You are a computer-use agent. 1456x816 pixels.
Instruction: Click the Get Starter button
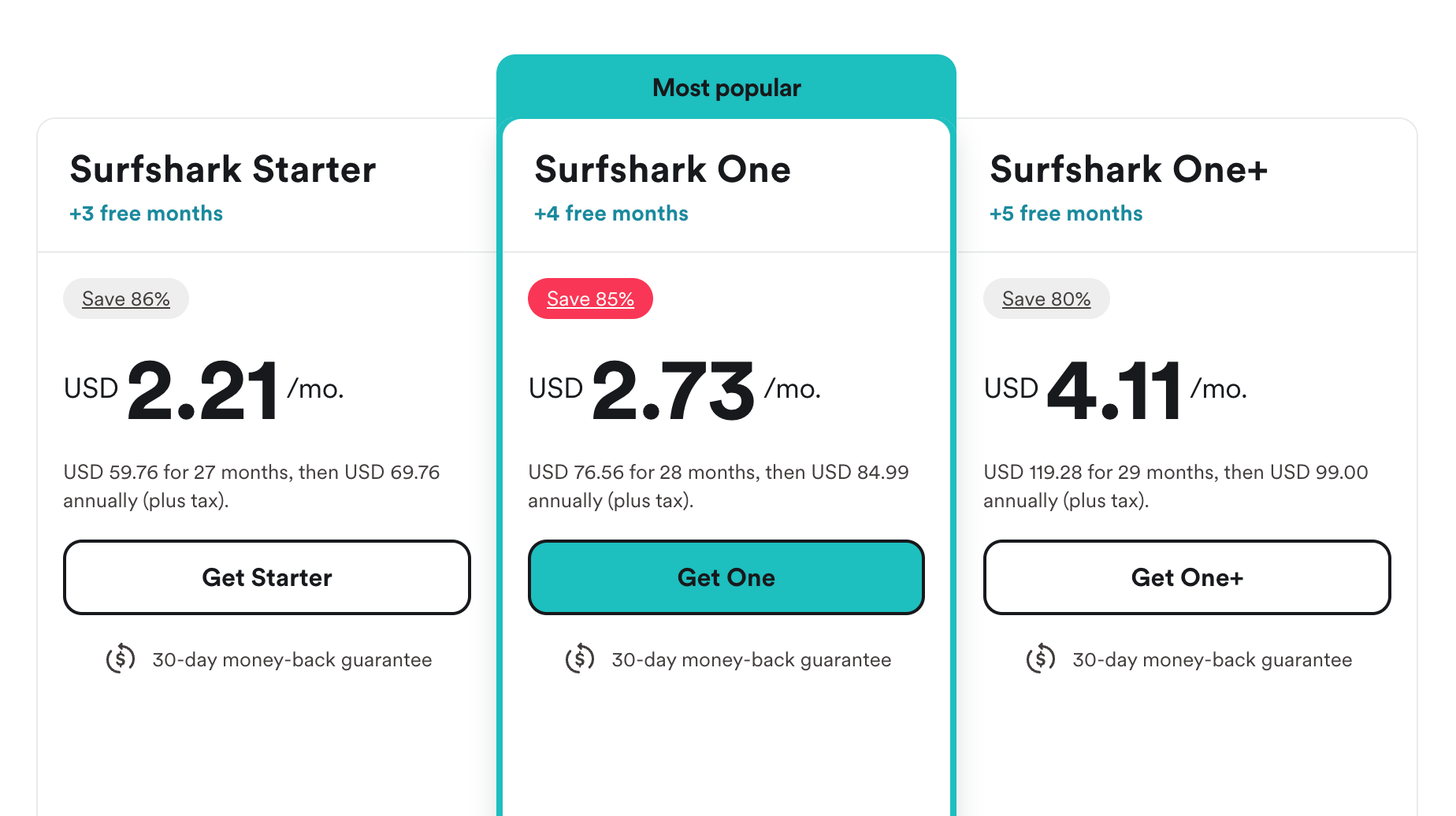point(267,577)
